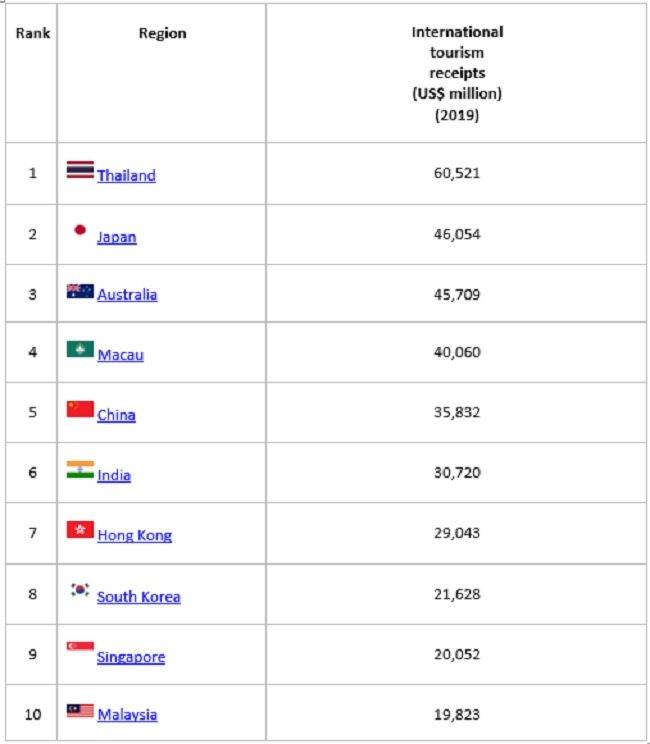650x744 pixels.
Task: Click the India flag icon
Action: point(80,470)
